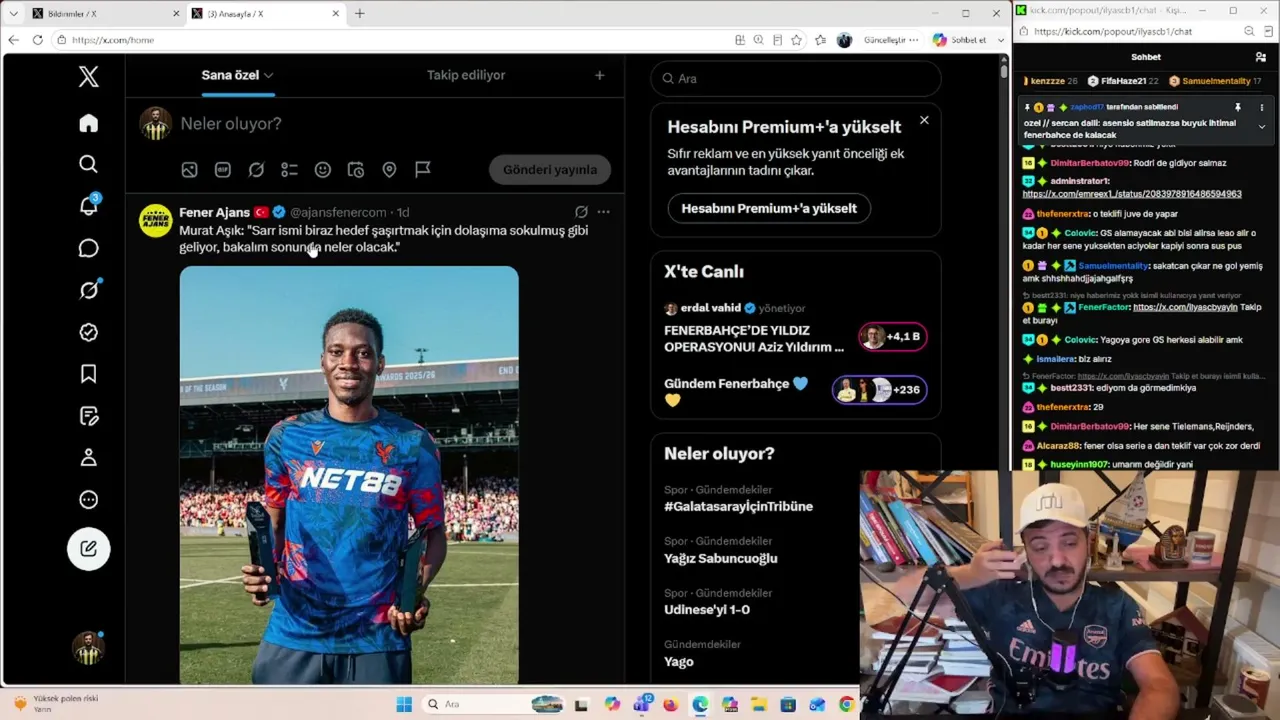This screenshot has width=1280, height=720.
Task: Switch to Bildirimler / X browser tab
Action: [x=104, y=14]
